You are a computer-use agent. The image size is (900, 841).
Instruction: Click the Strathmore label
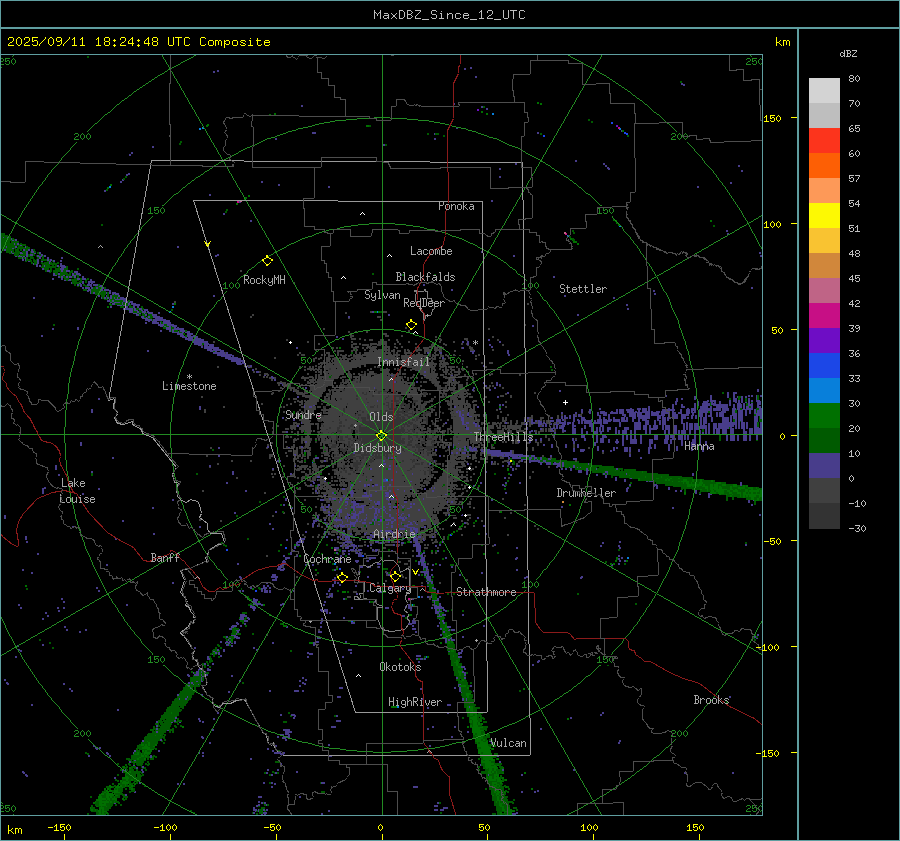(486, 592)
